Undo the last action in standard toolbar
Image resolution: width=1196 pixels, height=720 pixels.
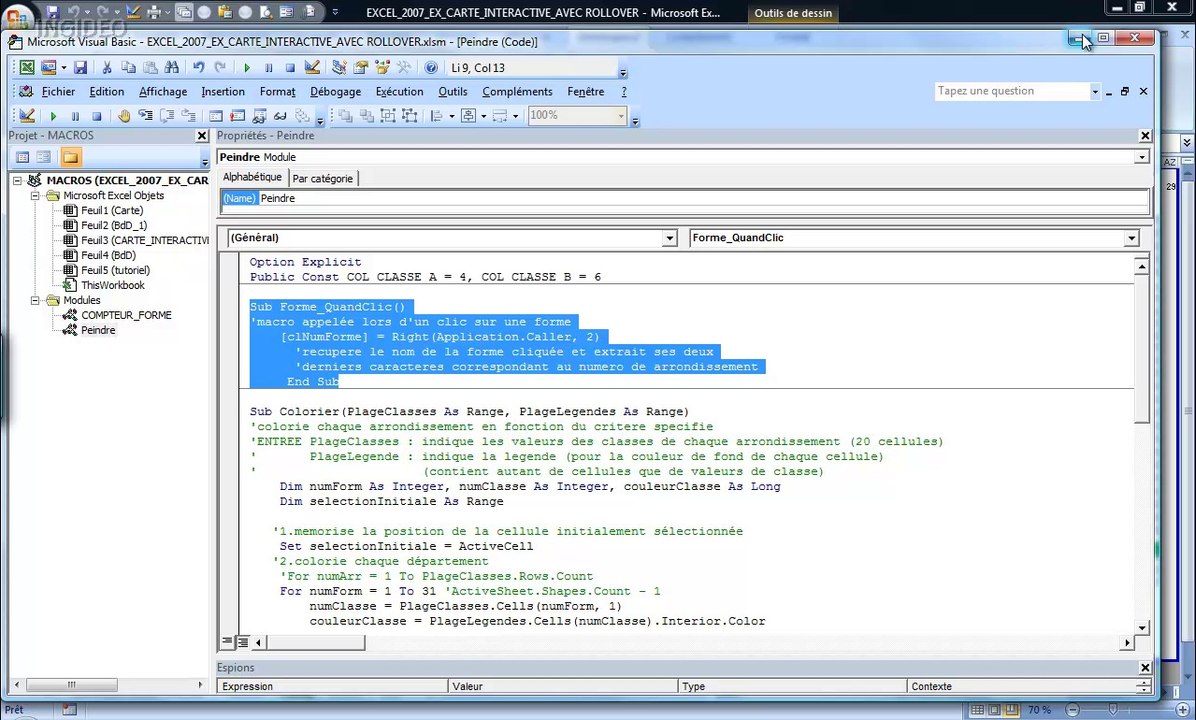pos(198,68)
